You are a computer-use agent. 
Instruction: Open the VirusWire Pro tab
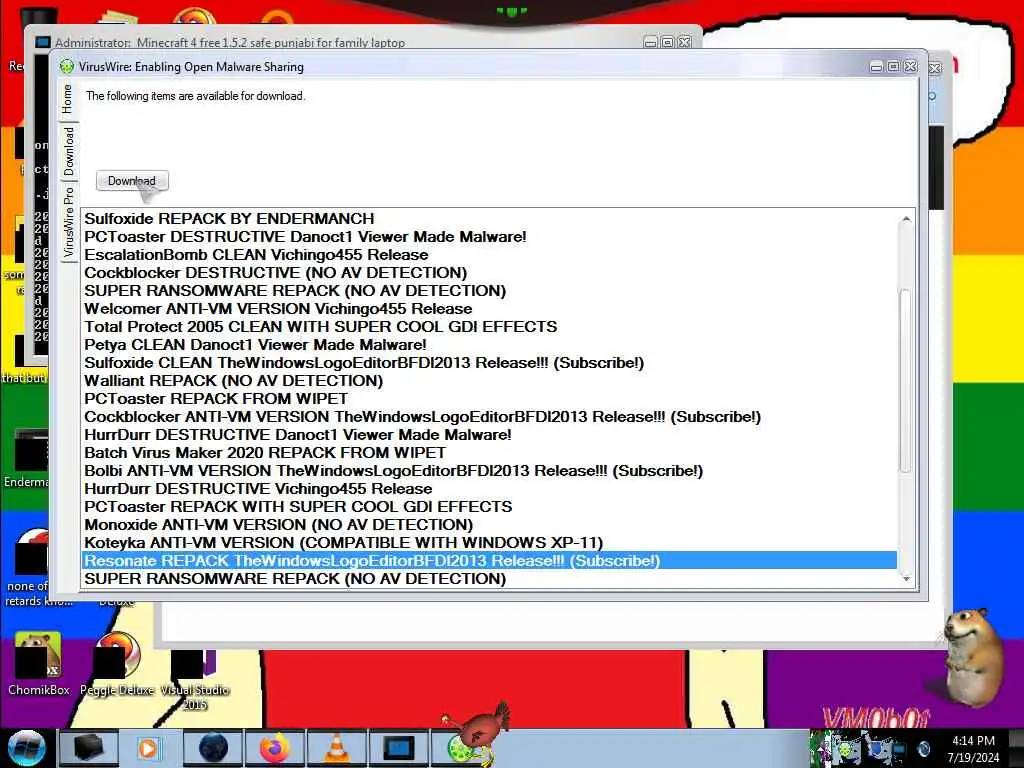68,222
